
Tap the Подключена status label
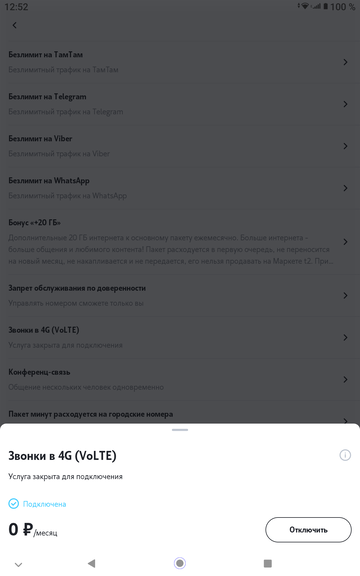coord(44,504)
